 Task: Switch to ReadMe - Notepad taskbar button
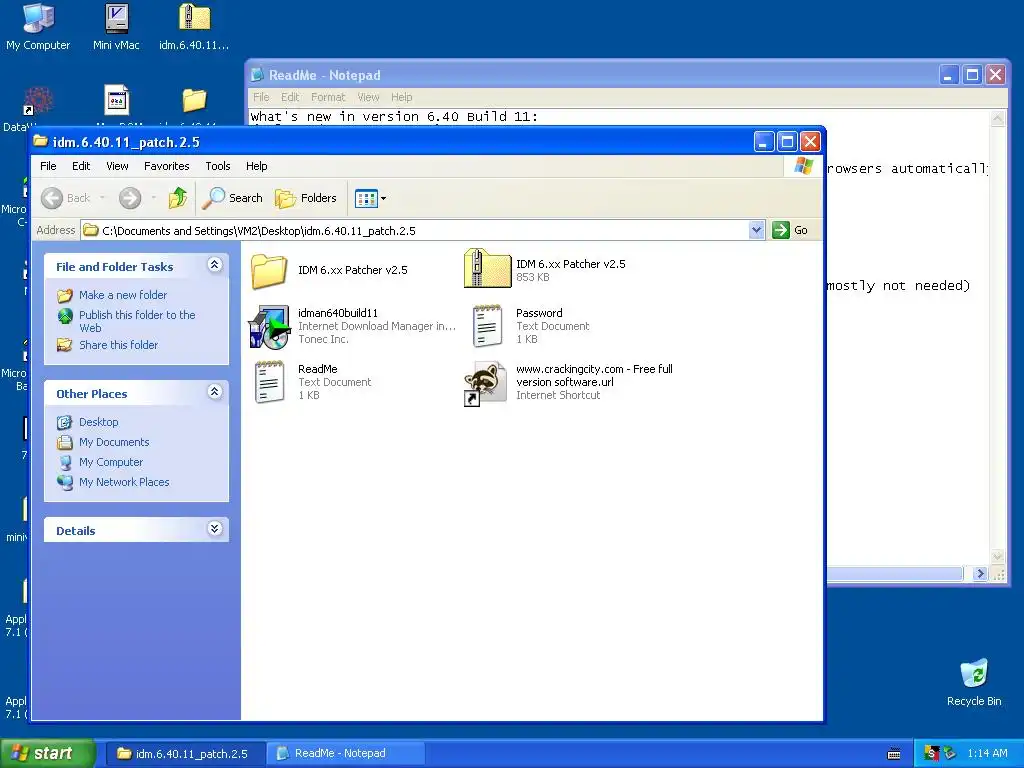point(346,754)
